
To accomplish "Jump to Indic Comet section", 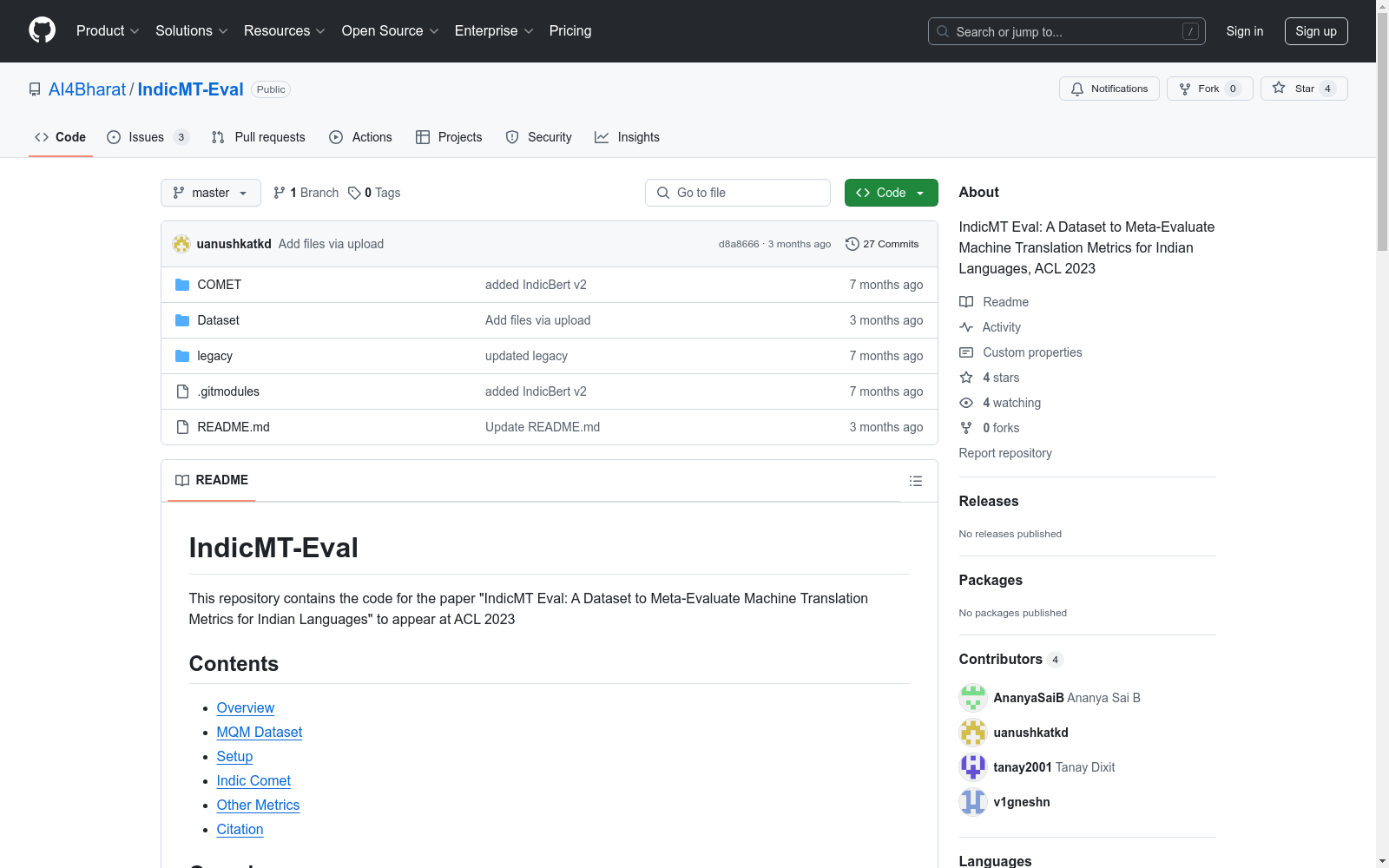I will click(253, 781).
